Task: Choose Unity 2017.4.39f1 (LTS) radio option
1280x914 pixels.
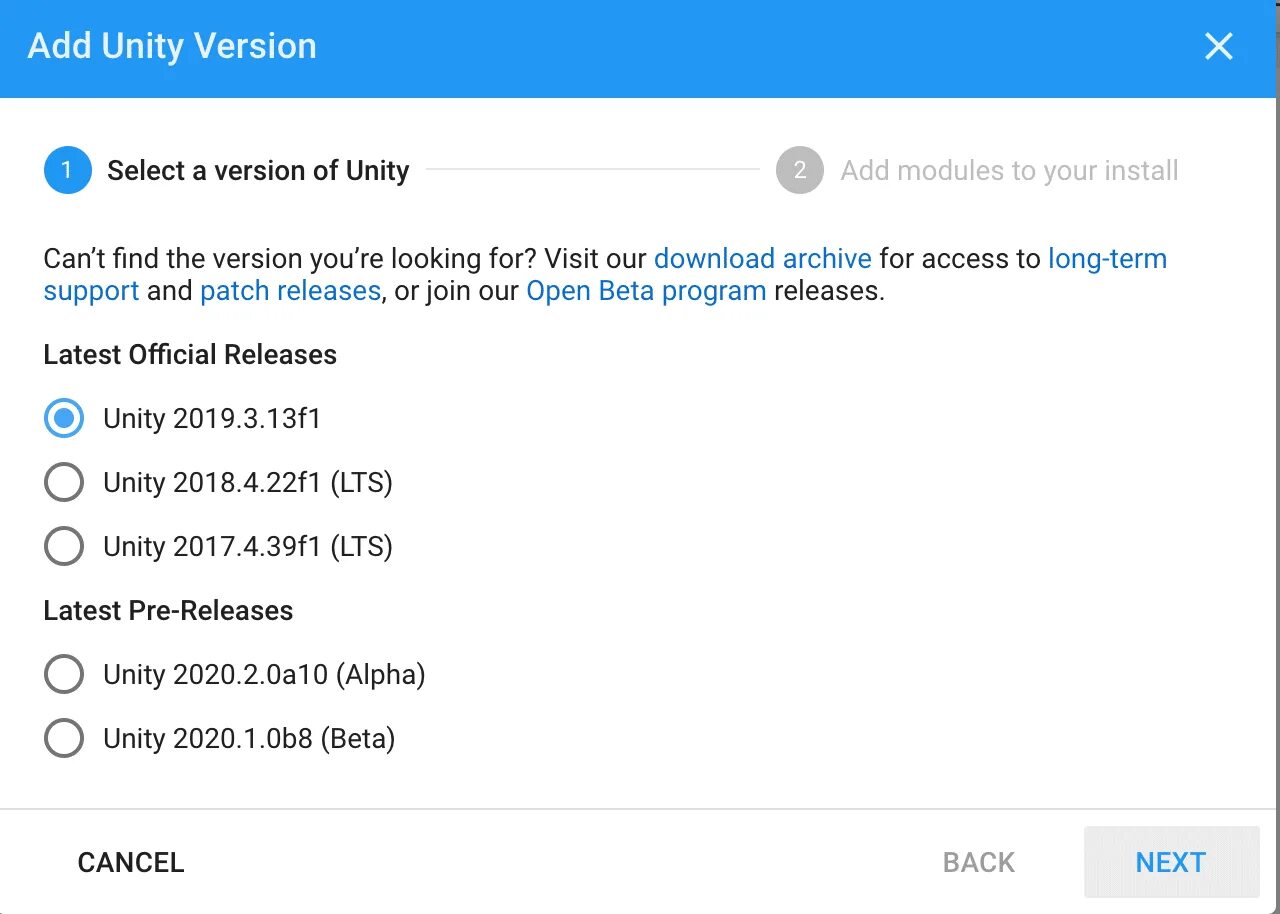Action: (64, 546)
